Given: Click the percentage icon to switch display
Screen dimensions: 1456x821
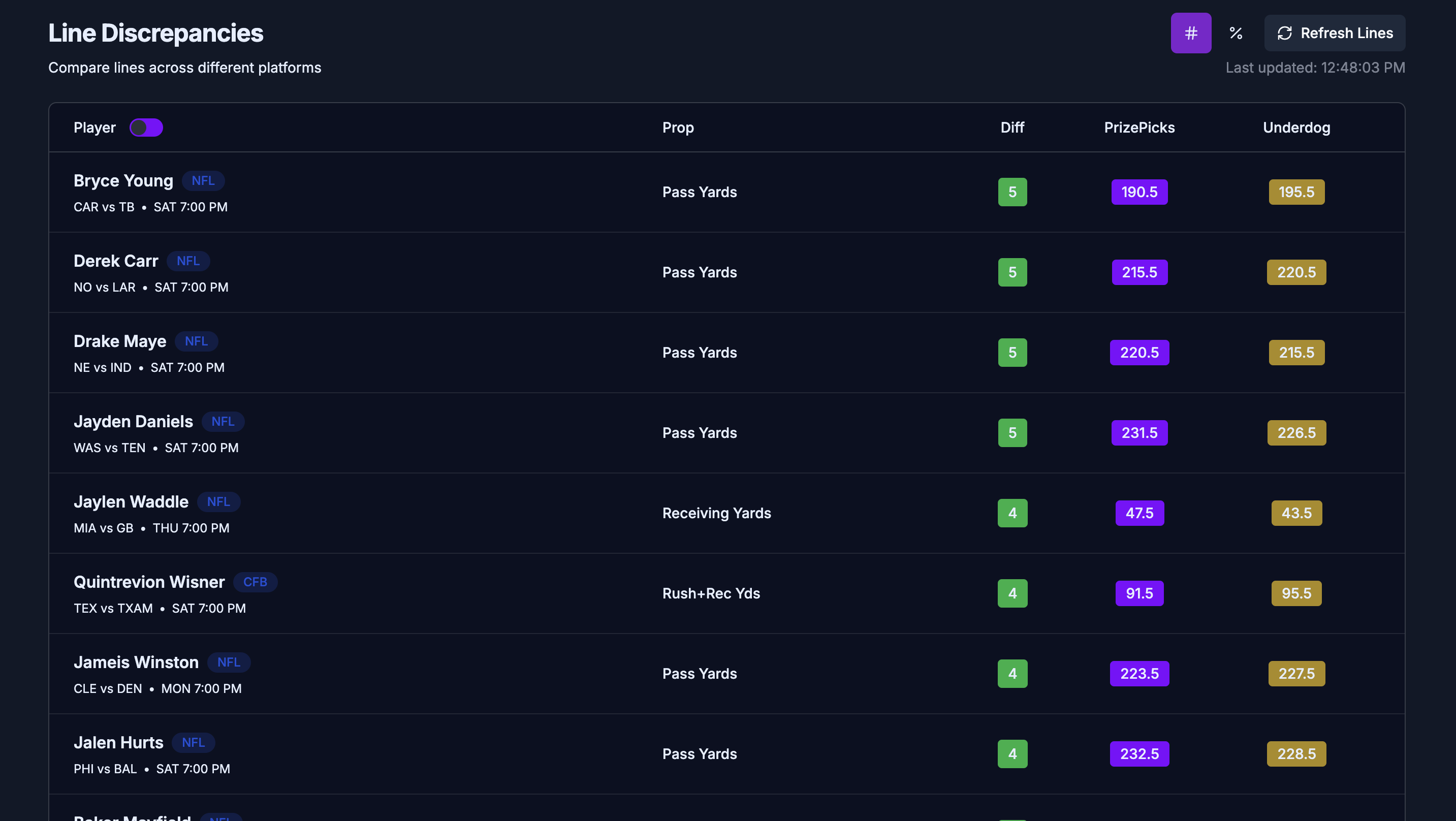Looking at the screenshot, I should click(1236, 33).
